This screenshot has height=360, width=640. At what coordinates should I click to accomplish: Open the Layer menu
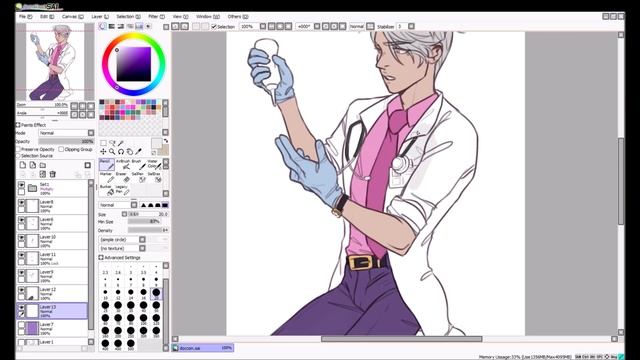click(100, 17)
